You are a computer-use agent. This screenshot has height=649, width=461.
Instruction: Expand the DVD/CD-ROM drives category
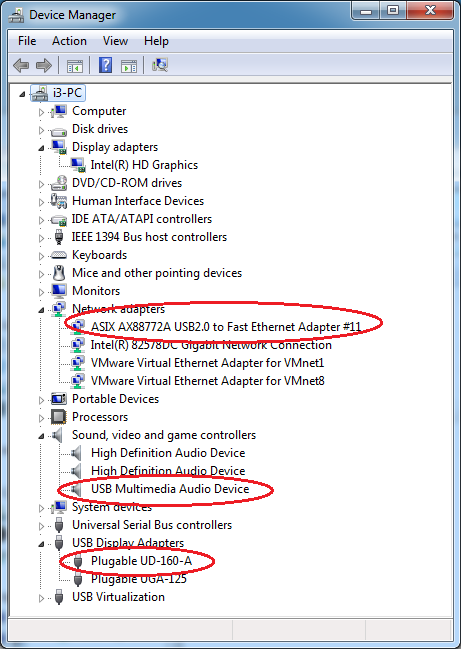tap(41, 184)
